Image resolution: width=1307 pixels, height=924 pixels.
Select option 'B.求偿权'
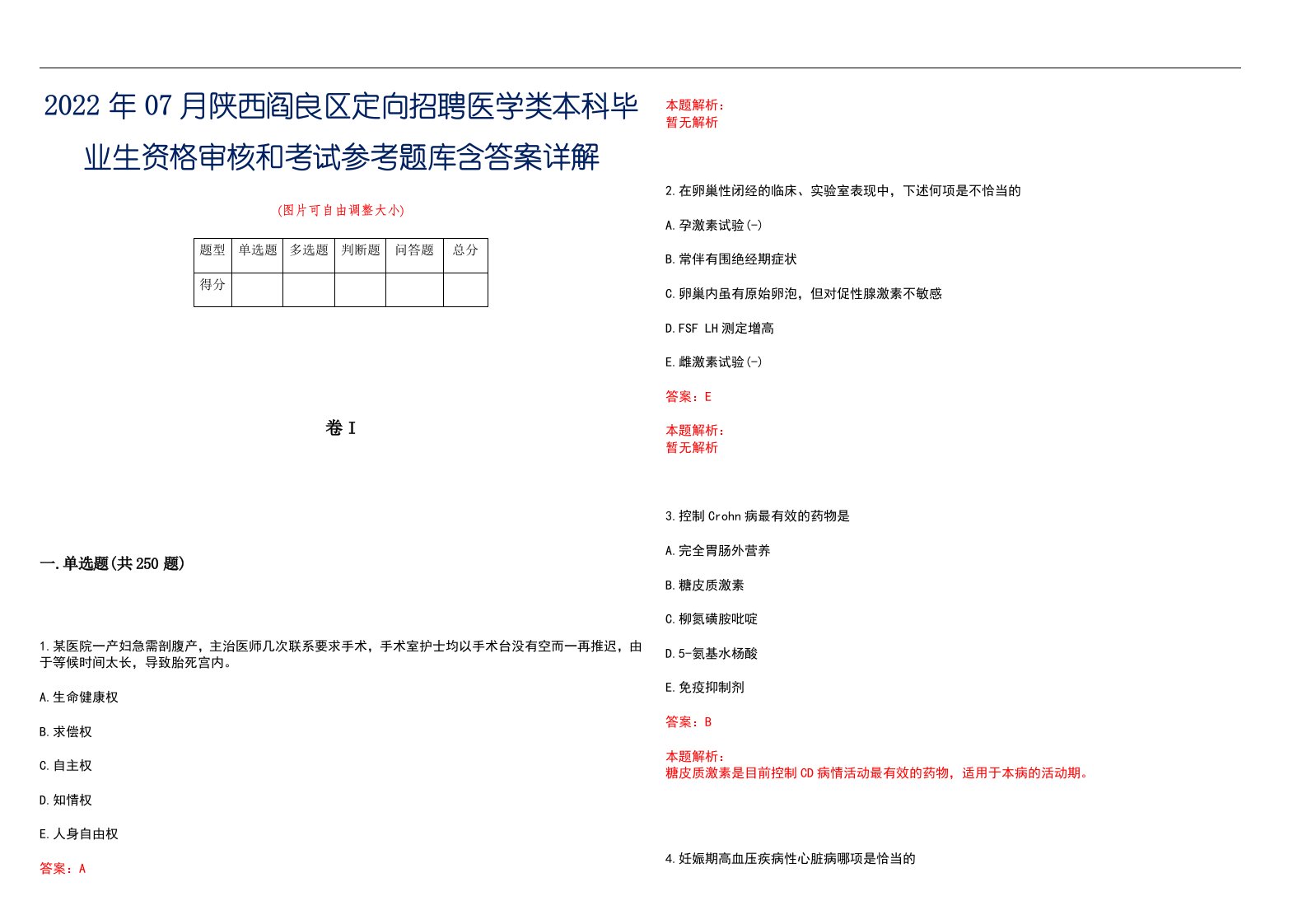66,732
